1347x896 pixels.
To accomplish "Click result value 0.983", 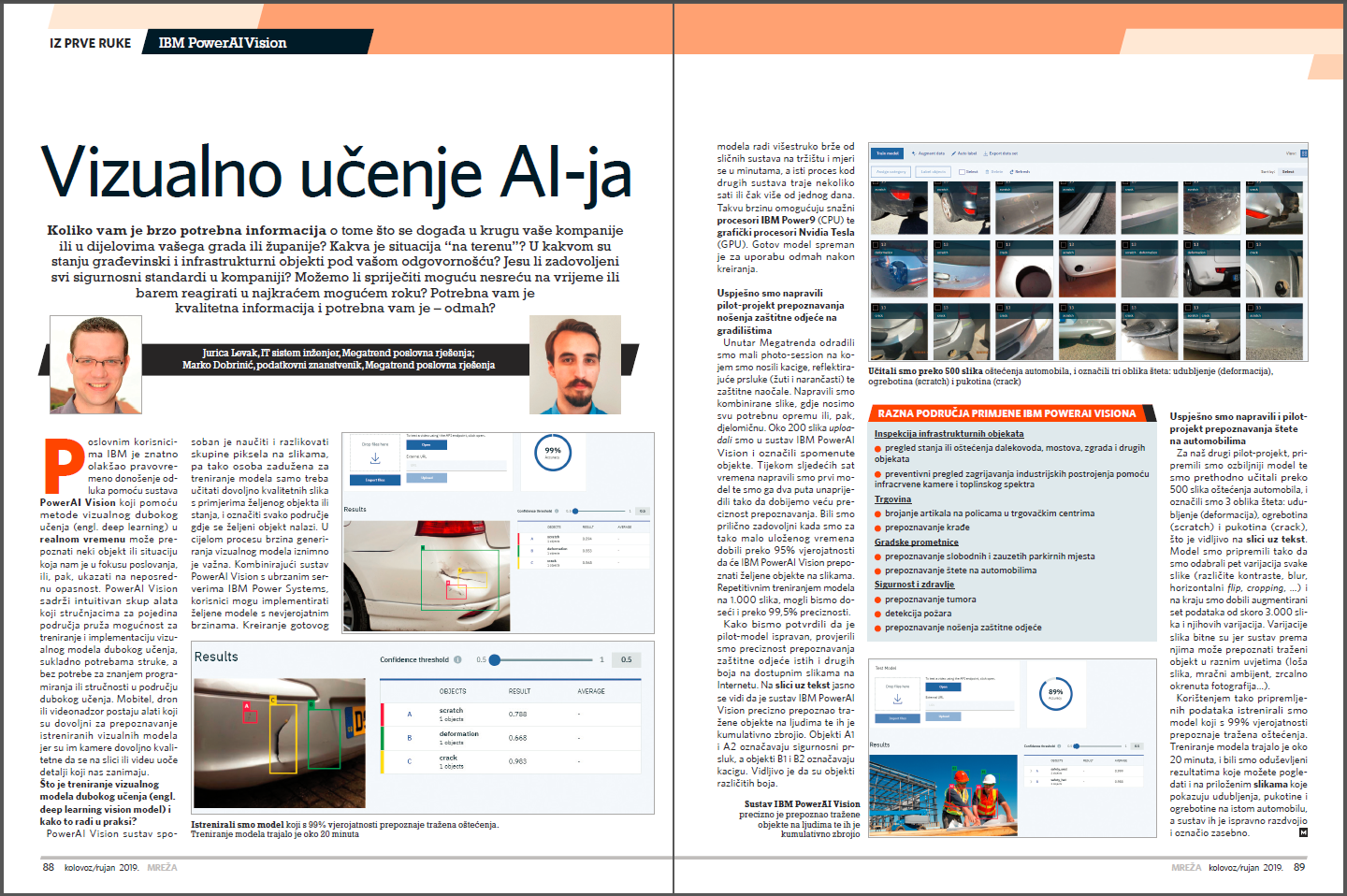I will tap(517, 761).
